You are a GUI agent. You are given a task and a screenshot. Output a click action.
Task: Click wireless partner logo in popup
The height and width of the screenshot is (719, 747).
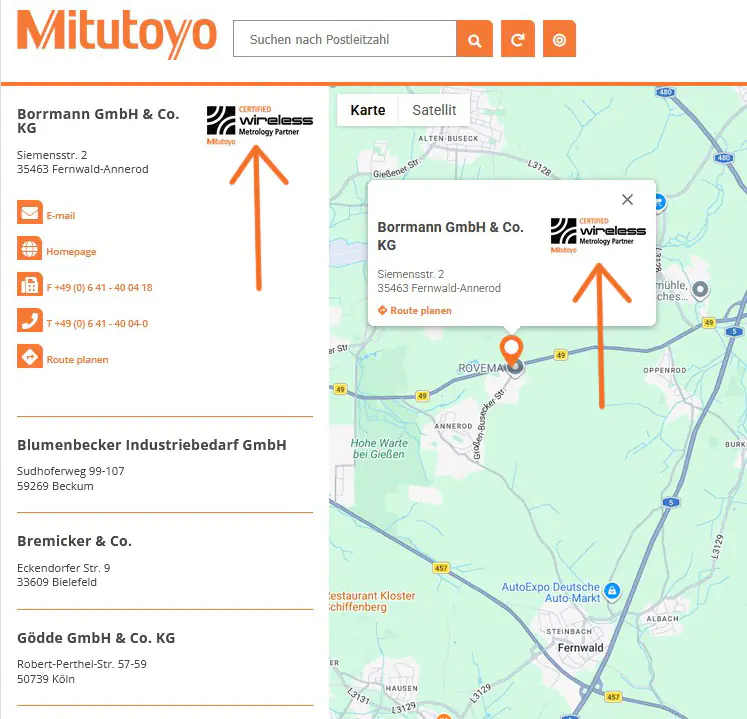[598, 235]
